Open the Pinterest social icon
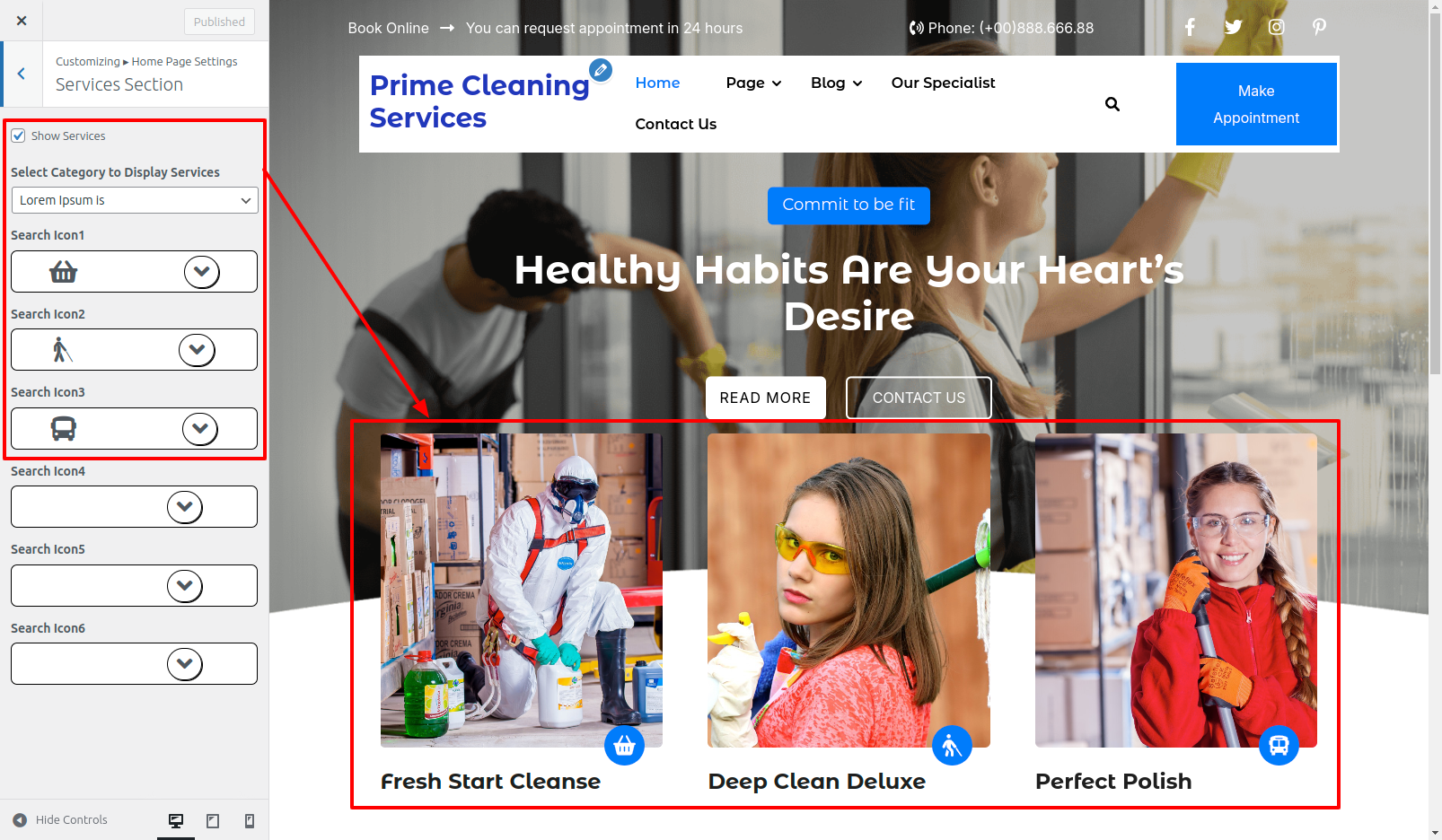Image resolution: width=1442 pixels, height=840 pixels. pos(1319,27)
